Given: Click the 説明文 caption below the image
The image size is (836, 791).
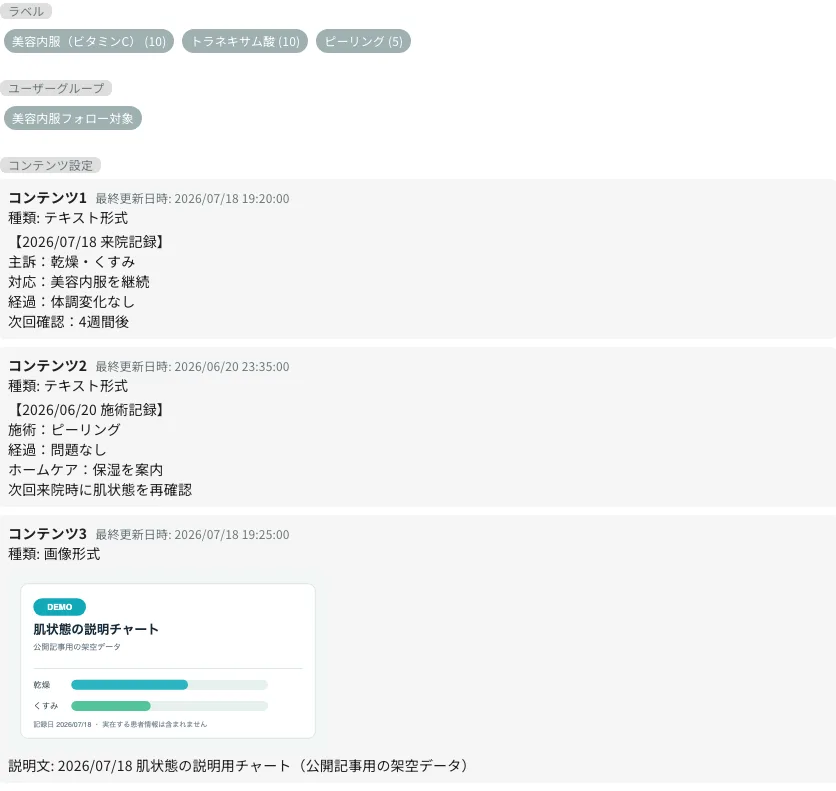Looking at the screenshot, I should pos(238,766).
